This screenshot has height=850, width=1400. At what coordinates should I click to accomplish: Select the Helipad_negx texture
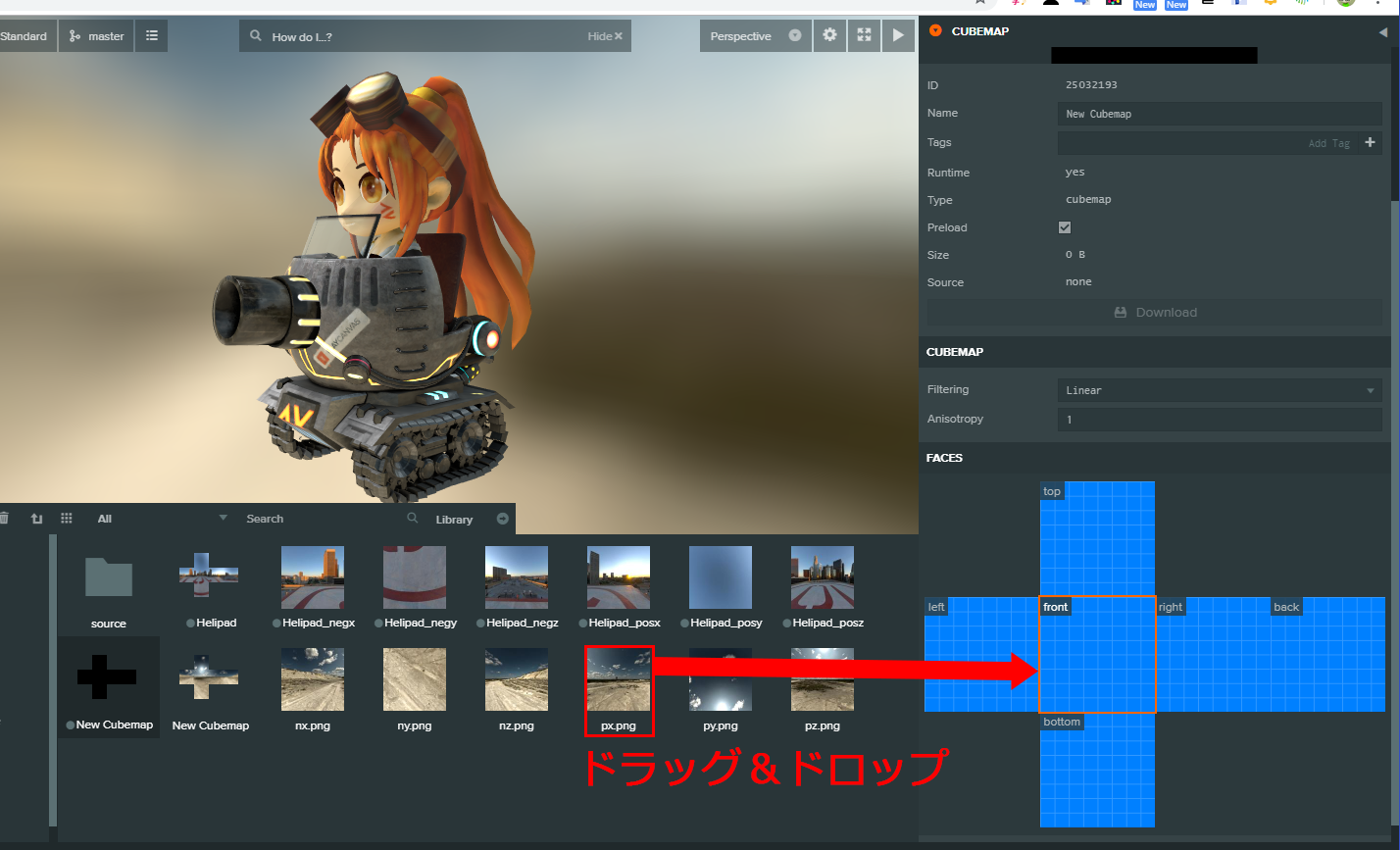[x=313, y=586]
